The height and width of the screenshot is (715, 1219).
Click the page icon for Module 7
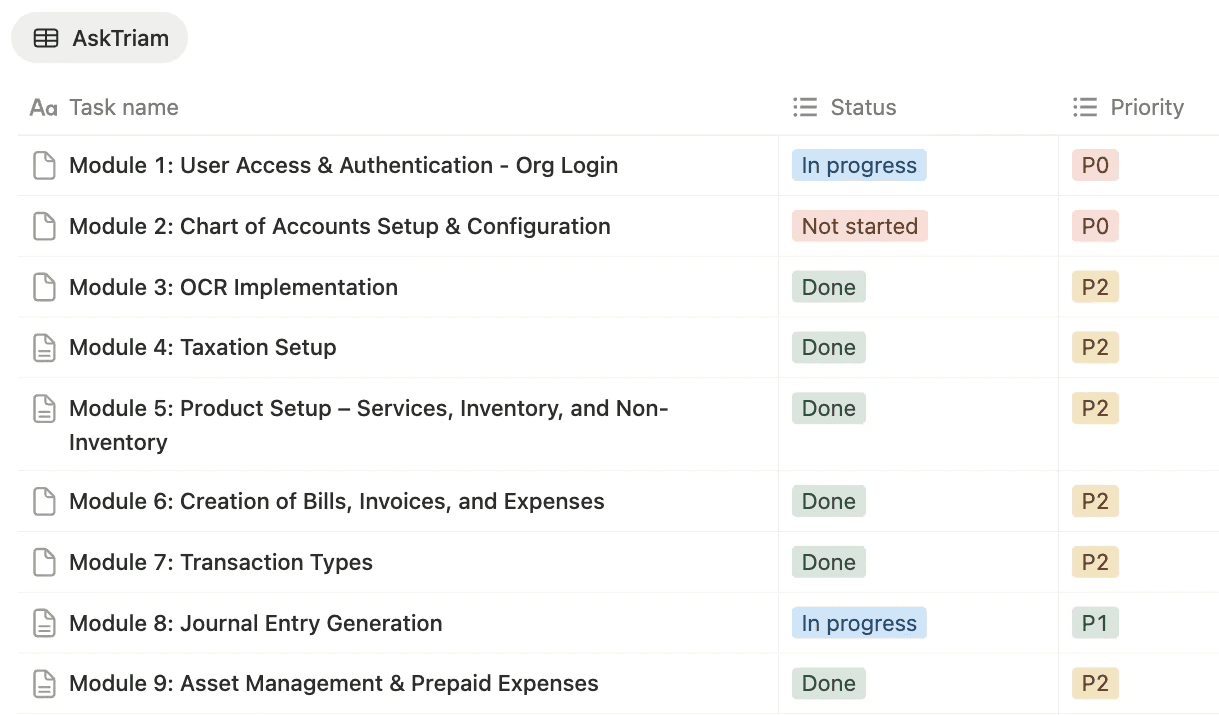[x=44, y=563]
